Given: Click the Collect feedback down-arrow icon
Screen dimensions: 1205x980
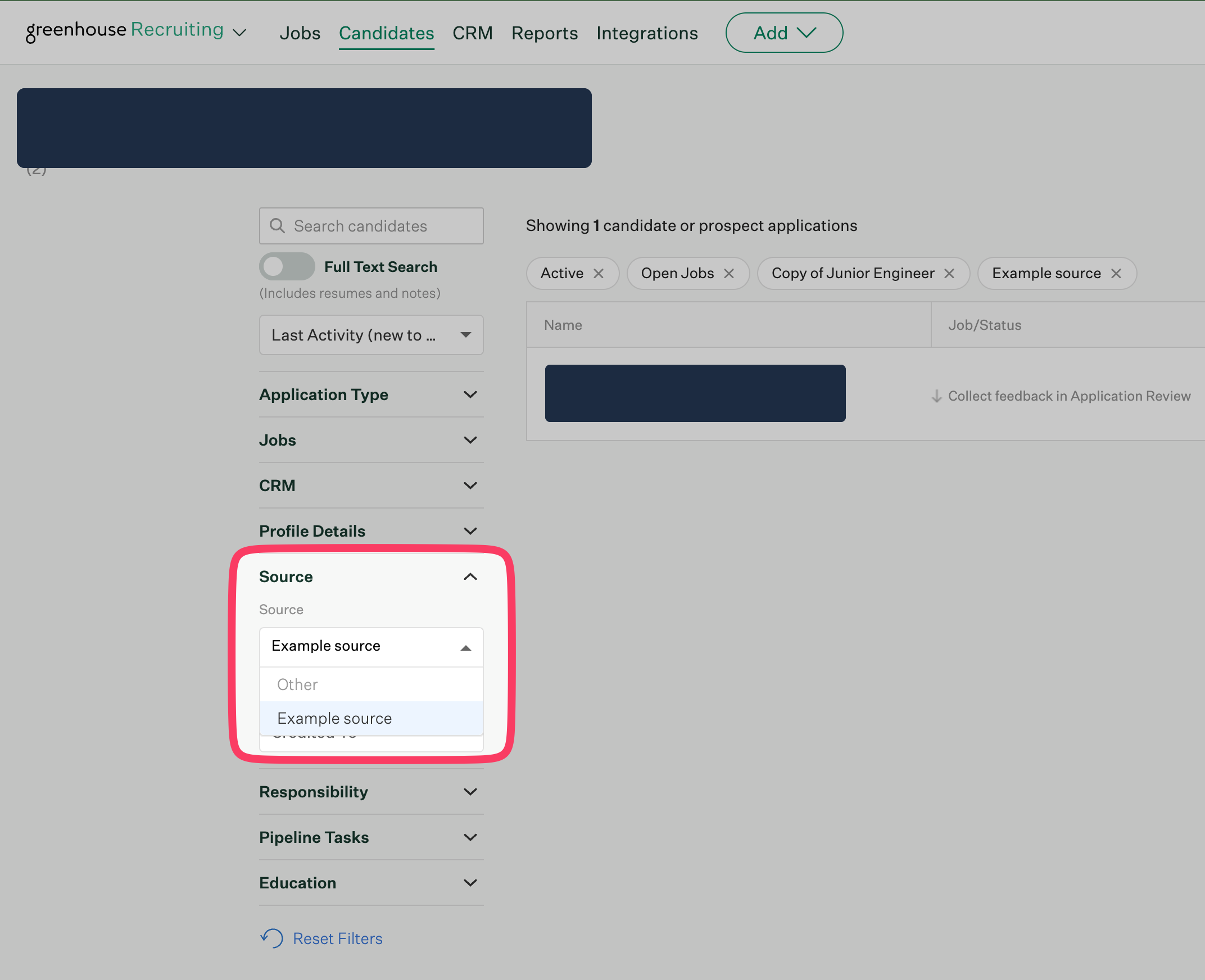Looking at the screenshot, I should click(x=936, y=396).
